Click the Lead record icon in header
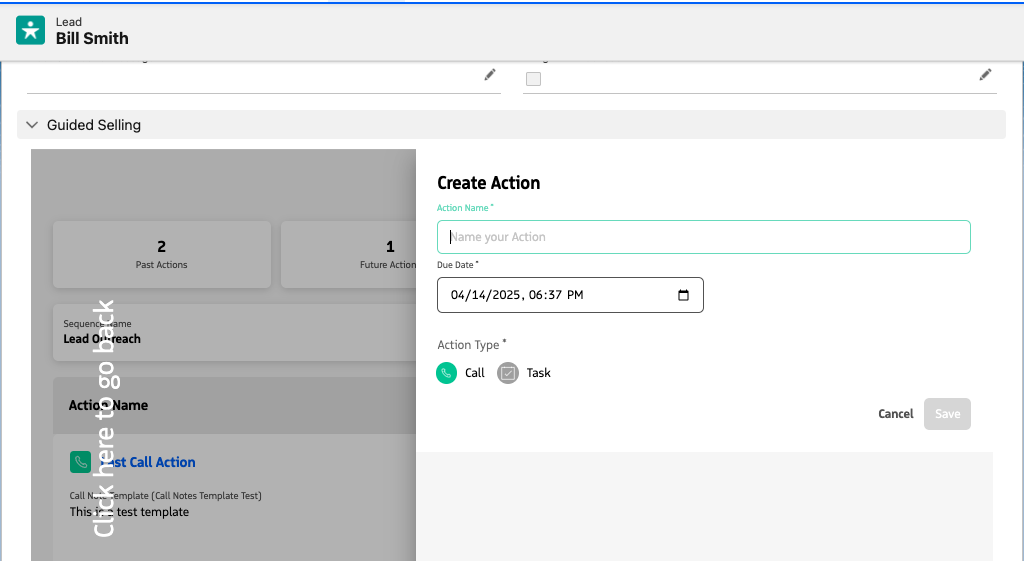The width and height of the screenshot is (1024, 561). 31,30
